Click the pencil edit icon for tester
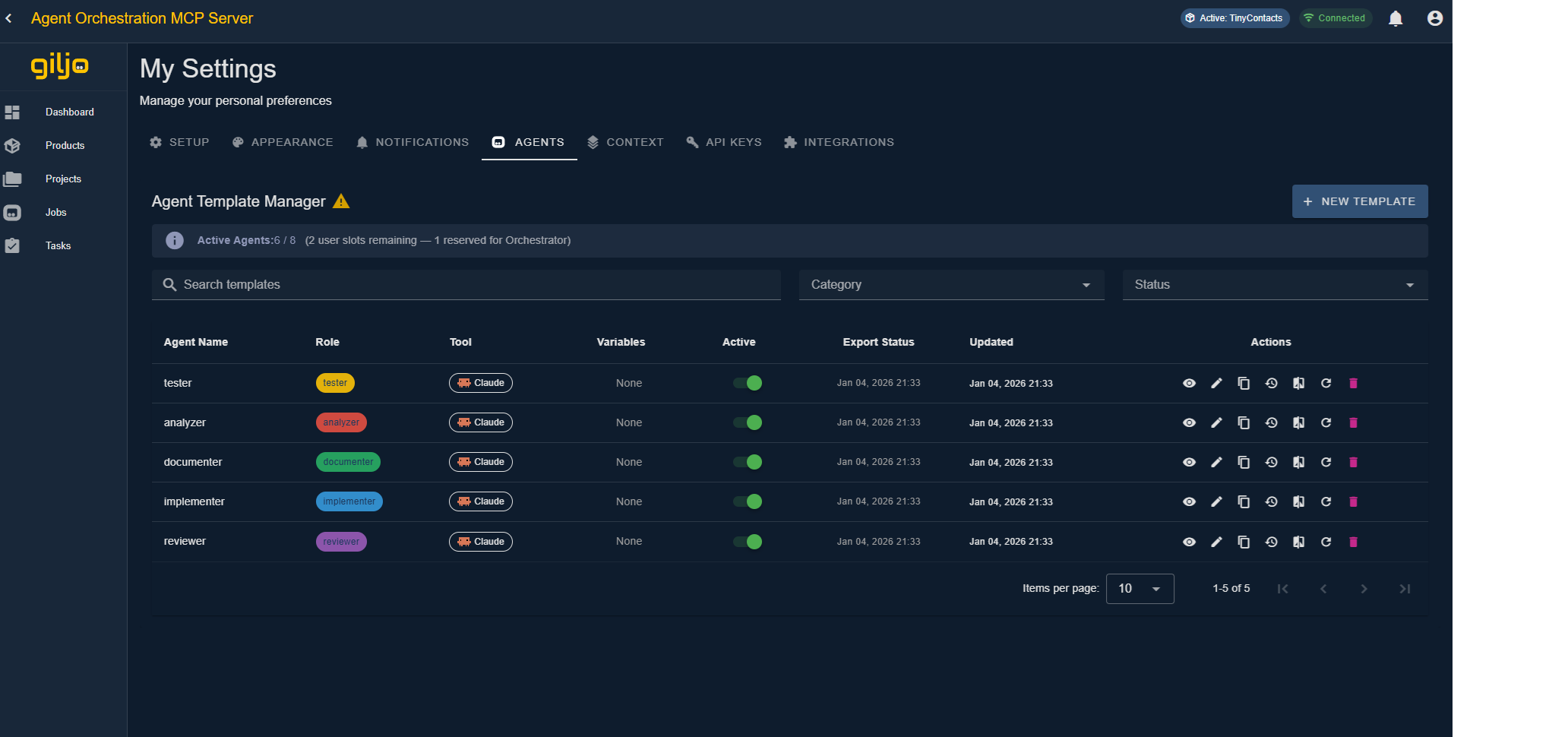The width and height of the screenshot is (1568, 737). (x=1216, y=383)
